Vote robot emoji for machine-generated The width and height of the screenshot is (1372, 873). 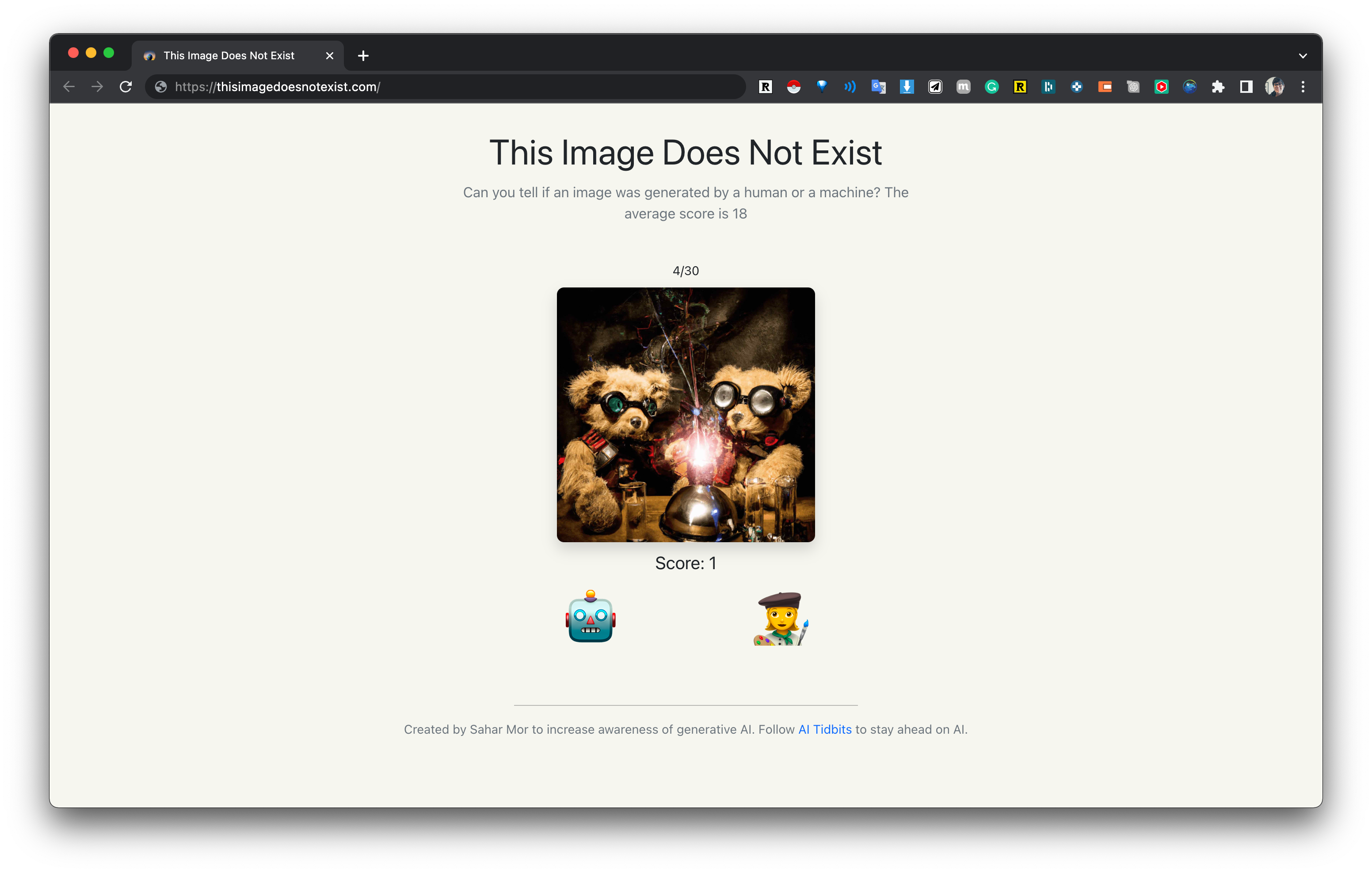[x=591, y=617]
